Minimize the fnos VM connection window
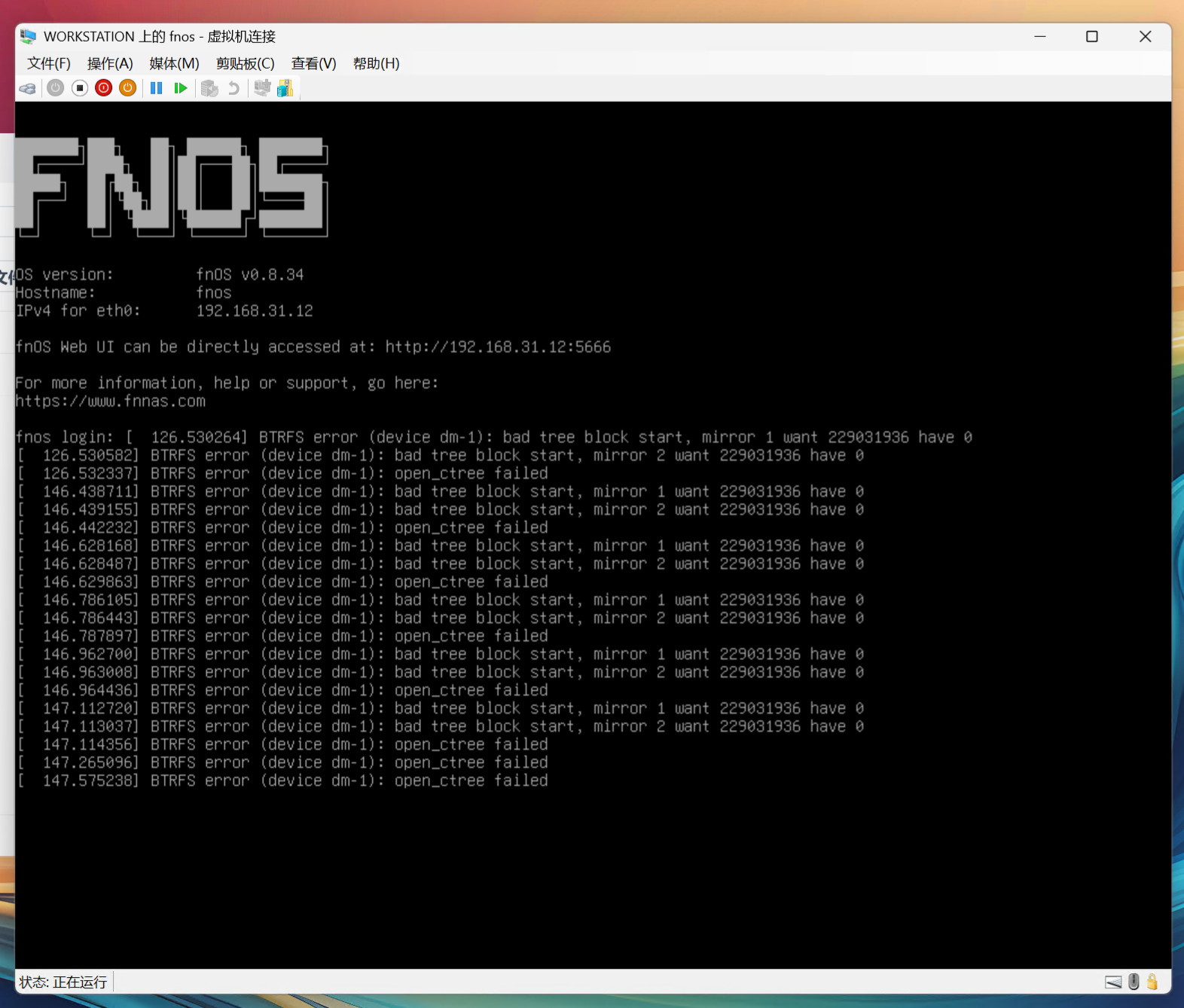The height and width of the screenshot is (1008, 1184). point(1040,36)
